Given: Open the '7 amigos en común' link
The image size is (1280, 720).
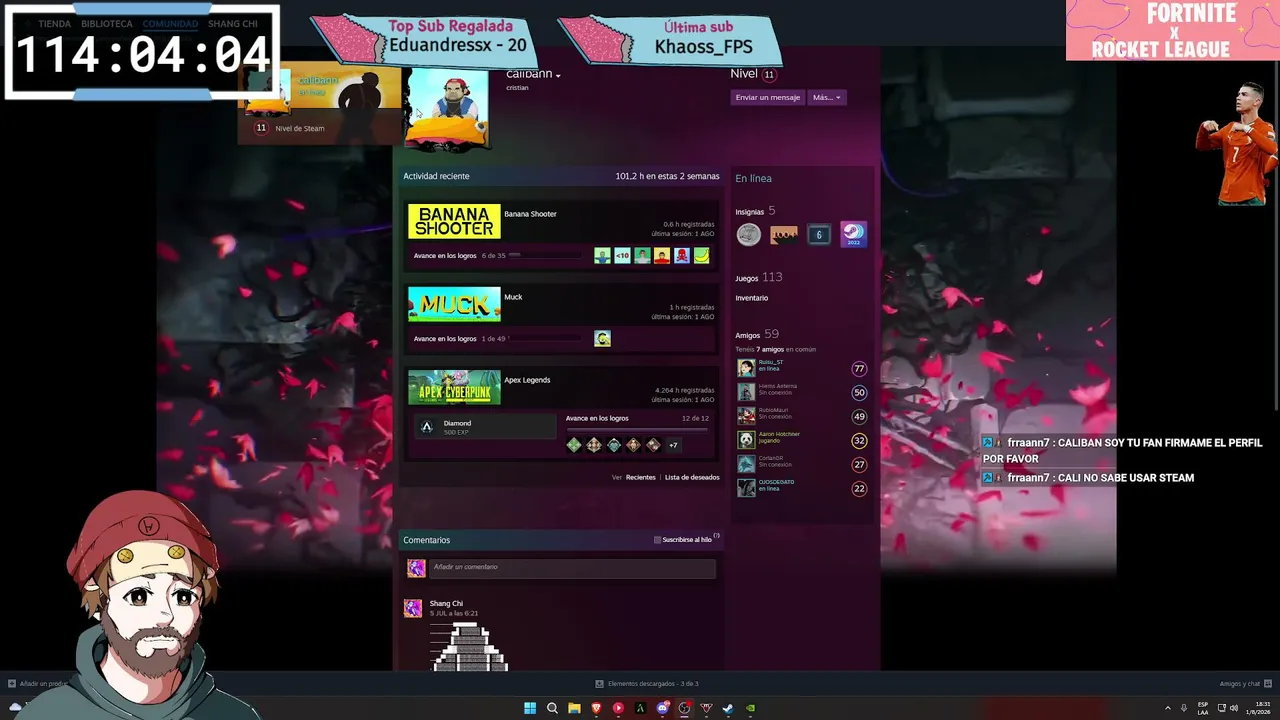Looking at the screenshot, I should (x=772, y=349).
